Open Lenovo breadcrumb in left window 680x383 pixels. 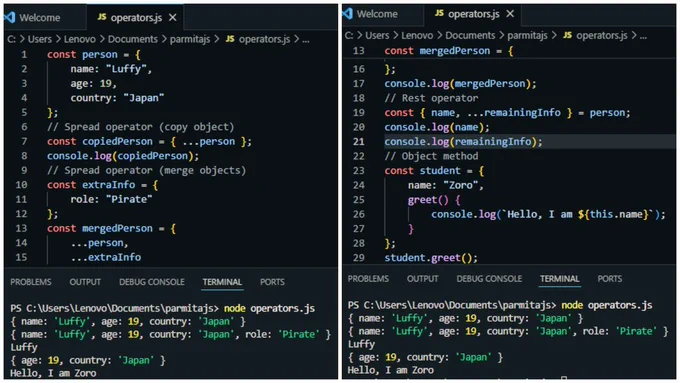[x=80, y=39]
